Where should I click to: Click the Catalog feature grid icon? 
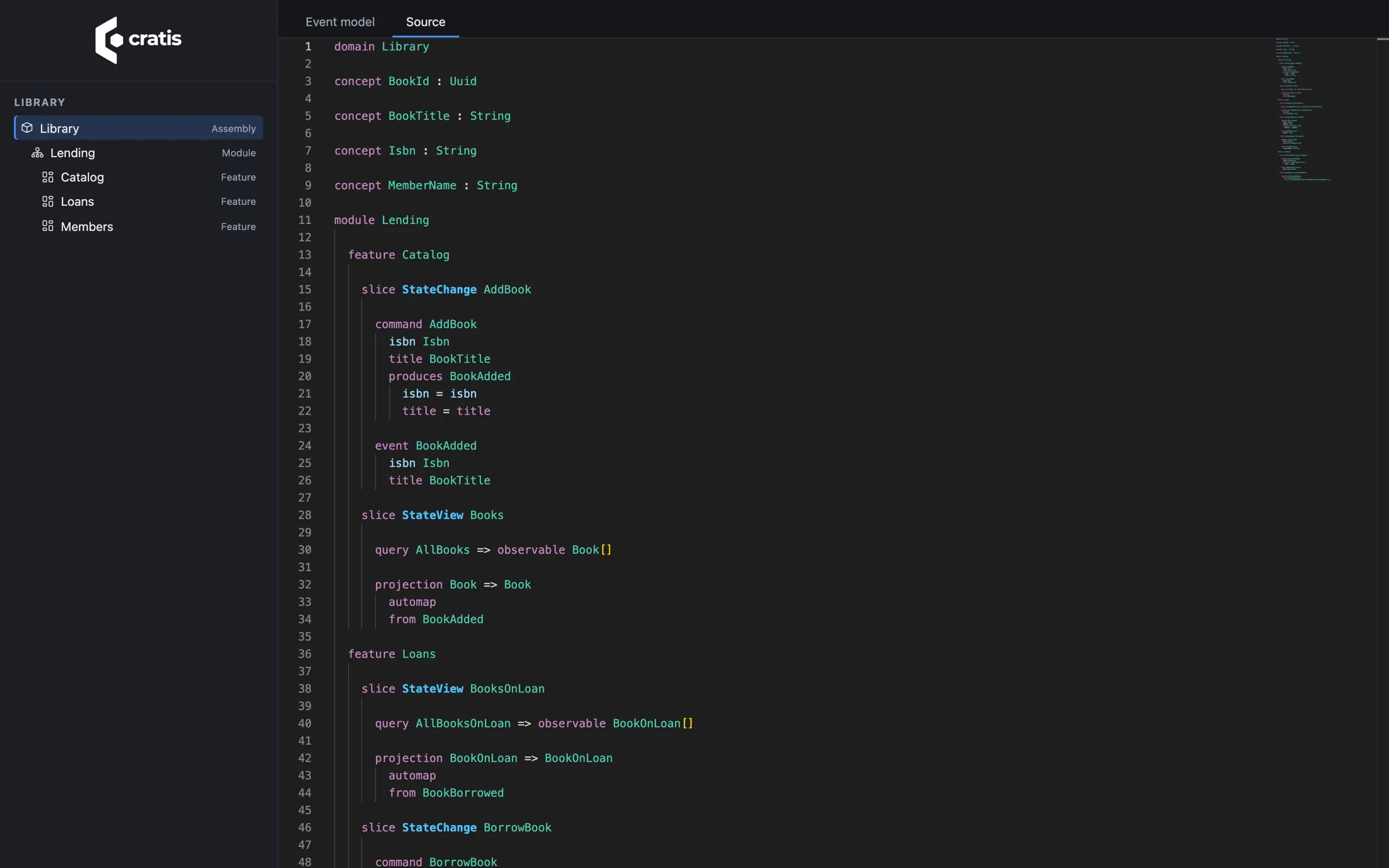tap(47, 177)
